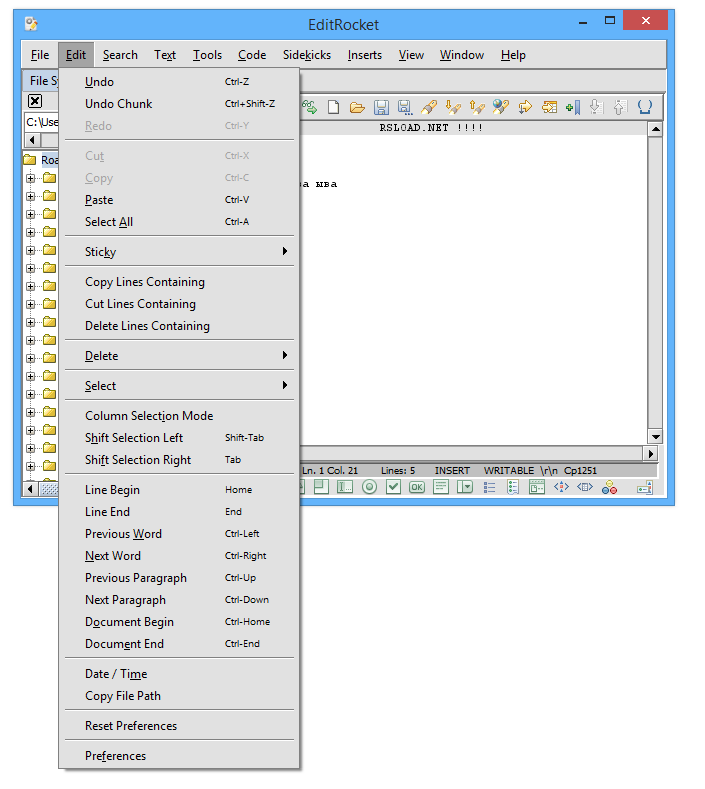Image resolution: width=705 pixels, height=789 pixels.
Task: Click the green checkbox insert icon
Action: pos(393,487)
